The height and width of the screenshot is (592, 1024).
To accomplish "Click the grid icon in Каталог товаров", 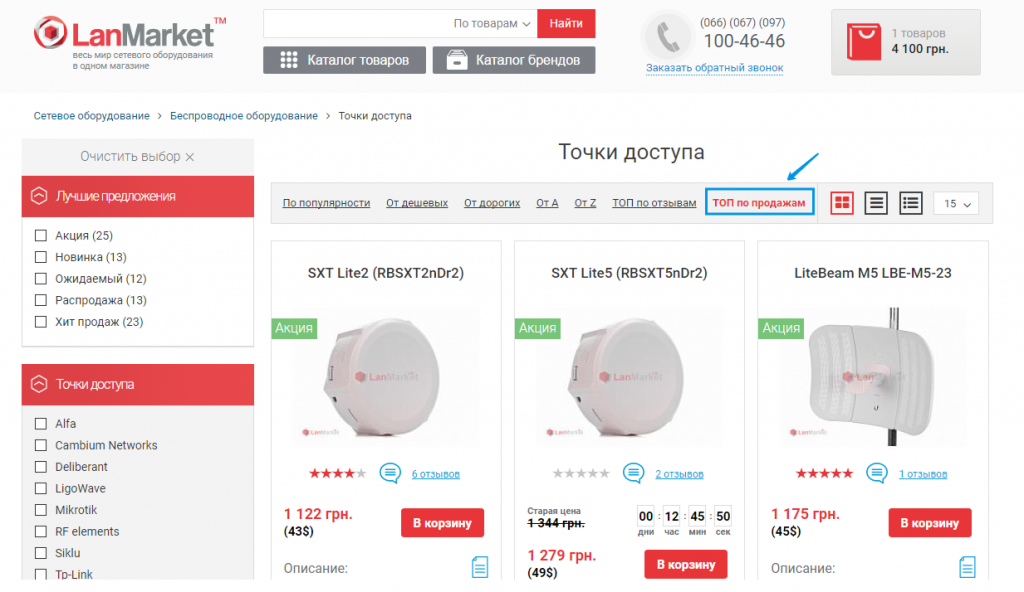I will pyautogui.click(x=289, y=60).
